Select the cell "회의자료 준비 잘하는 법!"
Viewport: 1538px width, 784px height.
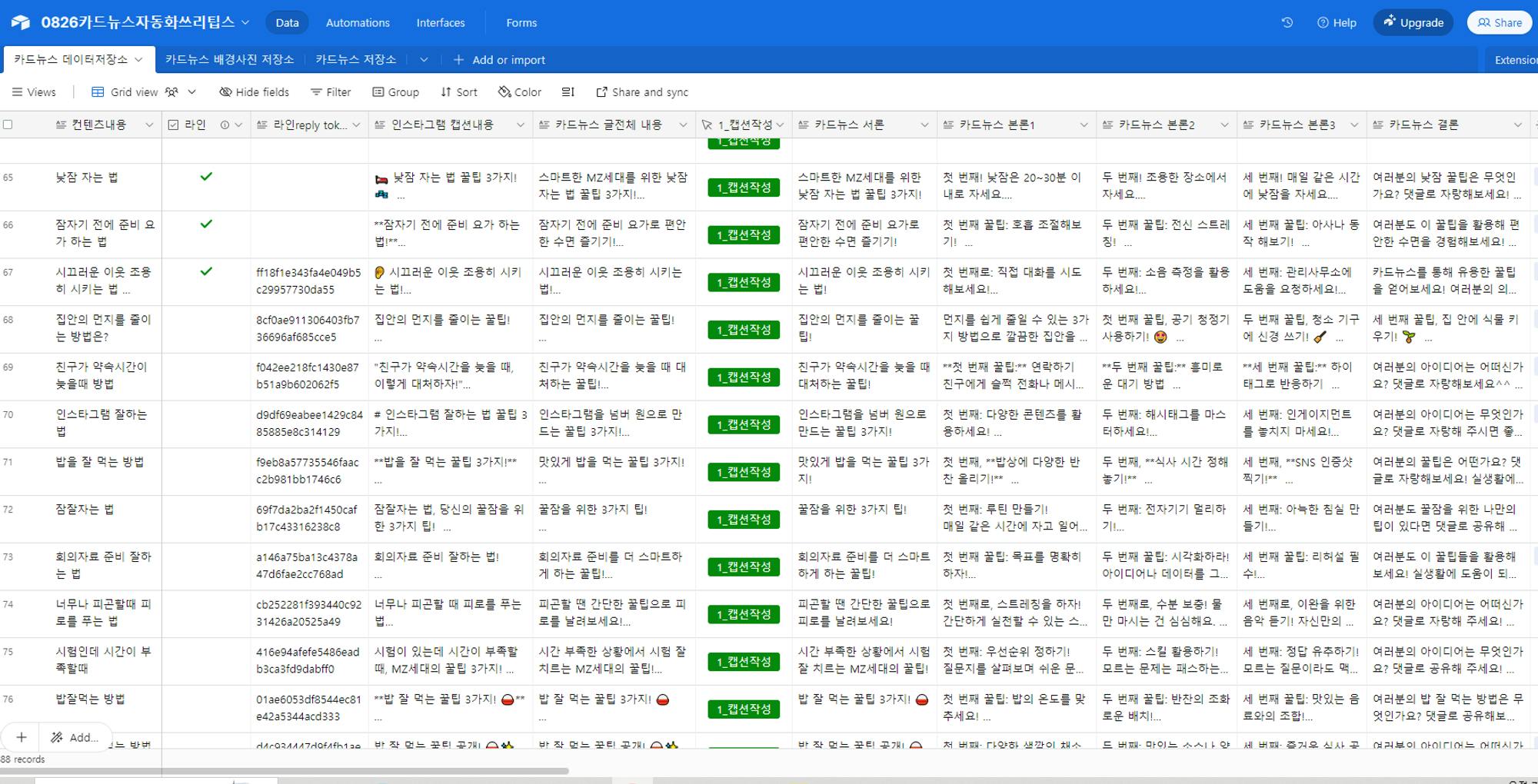[x=451, y=566]
